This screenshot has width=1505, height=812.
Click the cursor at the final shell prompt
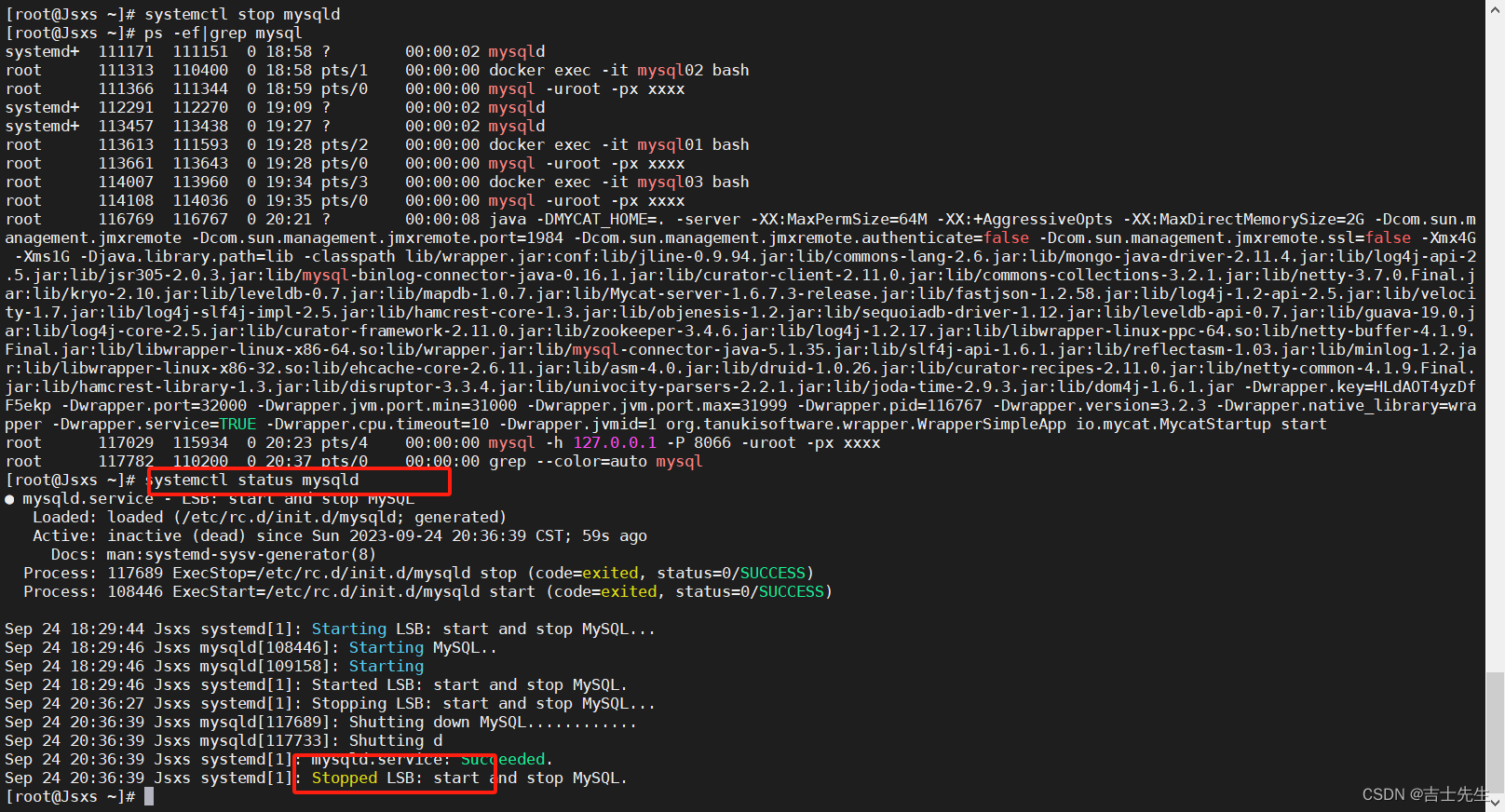point(149,796)
